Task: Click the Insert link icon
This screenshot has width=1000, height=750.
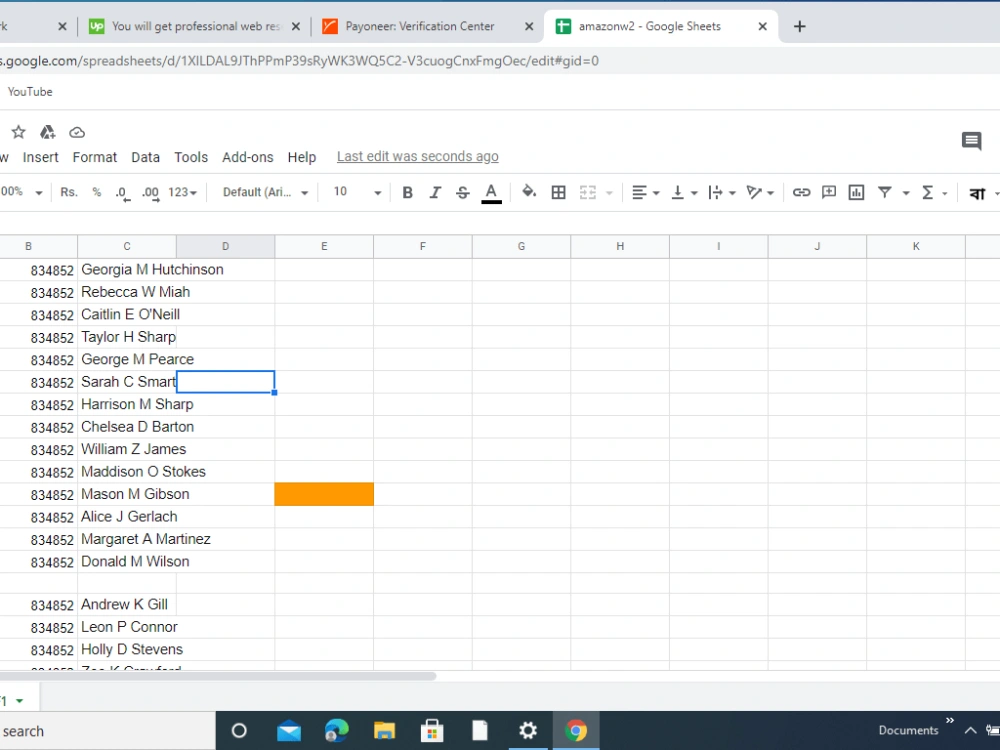Action: 801,192
